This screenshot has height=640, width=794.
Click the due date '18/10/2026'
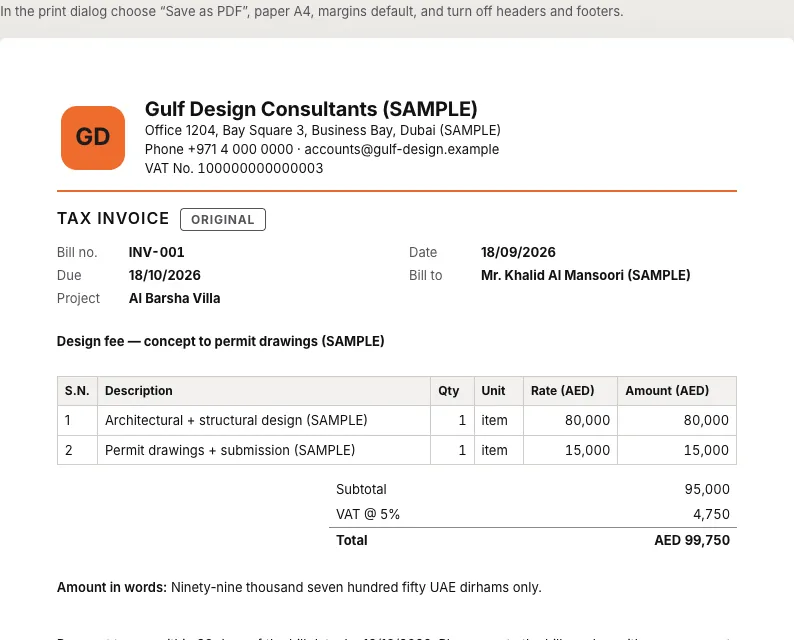click(x=165, y=275)
